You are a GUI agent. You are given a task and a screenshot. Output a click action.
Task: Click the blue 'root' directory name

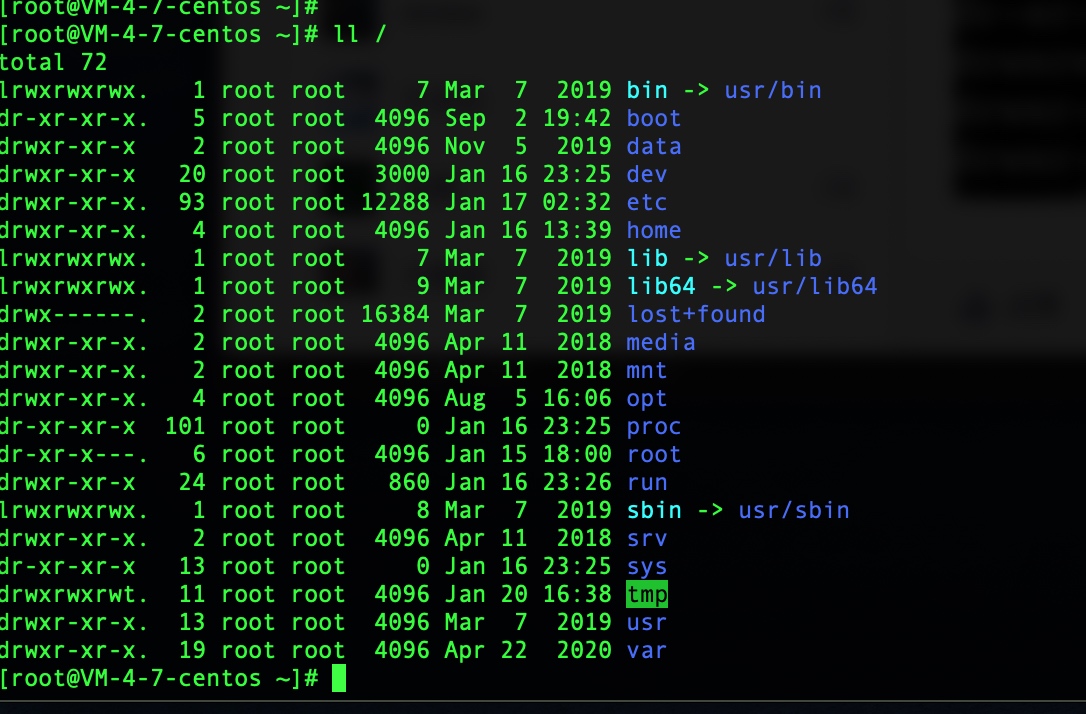654,454
